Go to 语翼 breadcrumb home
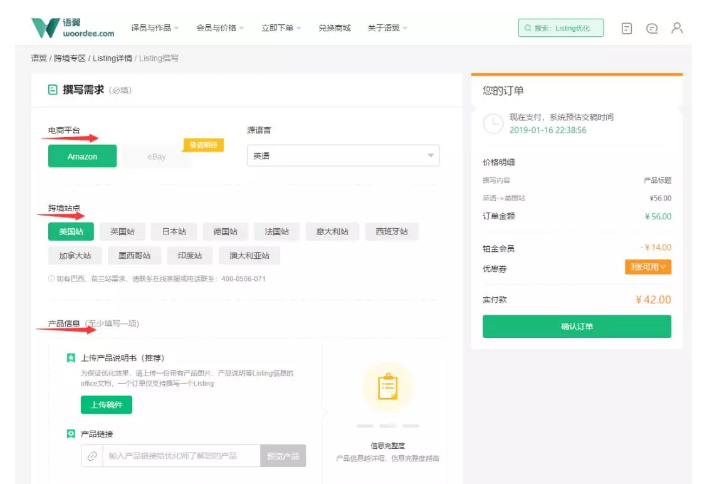This screenshot has width=710, height=484. [39, 58]
